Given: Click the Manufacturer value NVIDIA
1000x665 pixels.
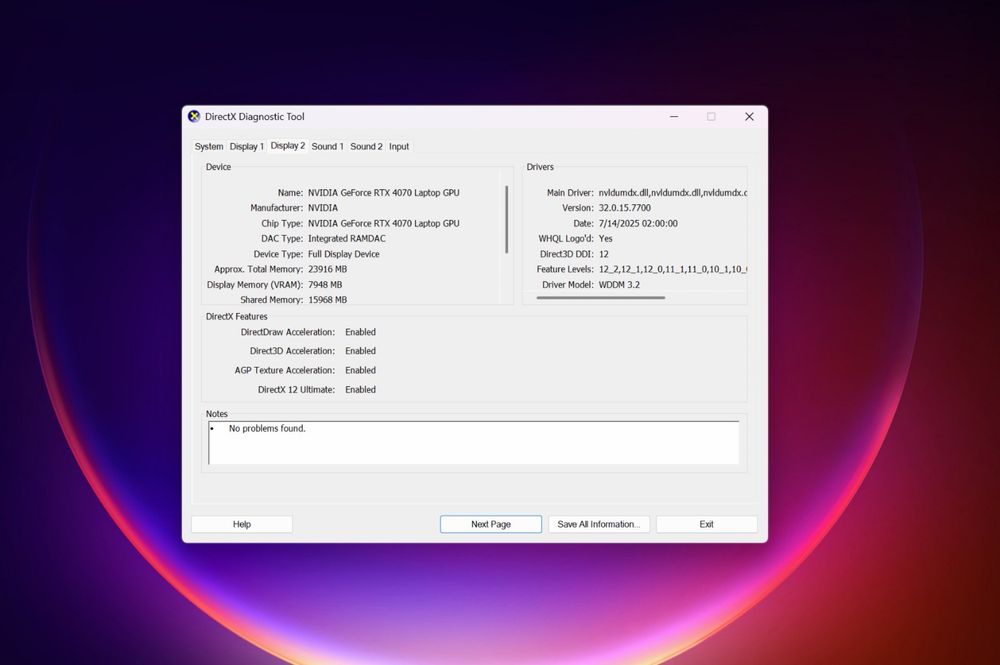Looking at the screenshot, I should 323,208.
